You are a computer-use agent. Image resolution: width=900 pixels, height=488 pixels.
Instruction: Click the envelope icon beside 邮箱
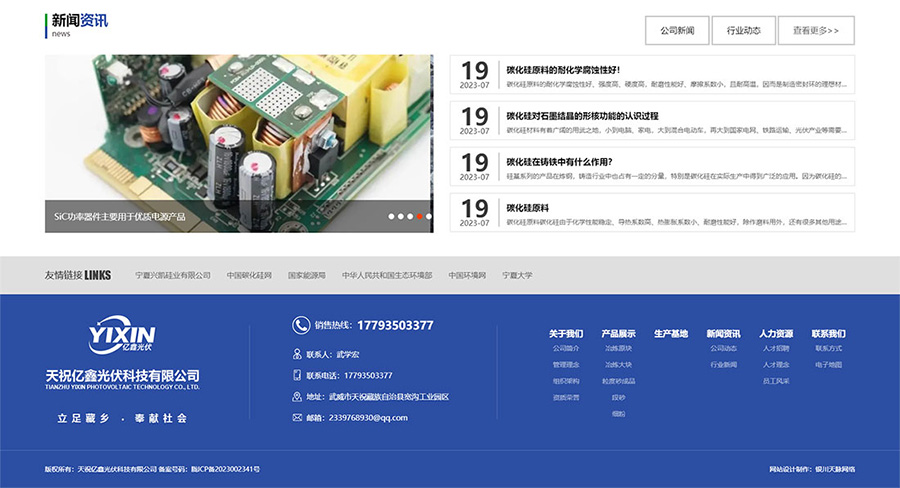point(297,417)
